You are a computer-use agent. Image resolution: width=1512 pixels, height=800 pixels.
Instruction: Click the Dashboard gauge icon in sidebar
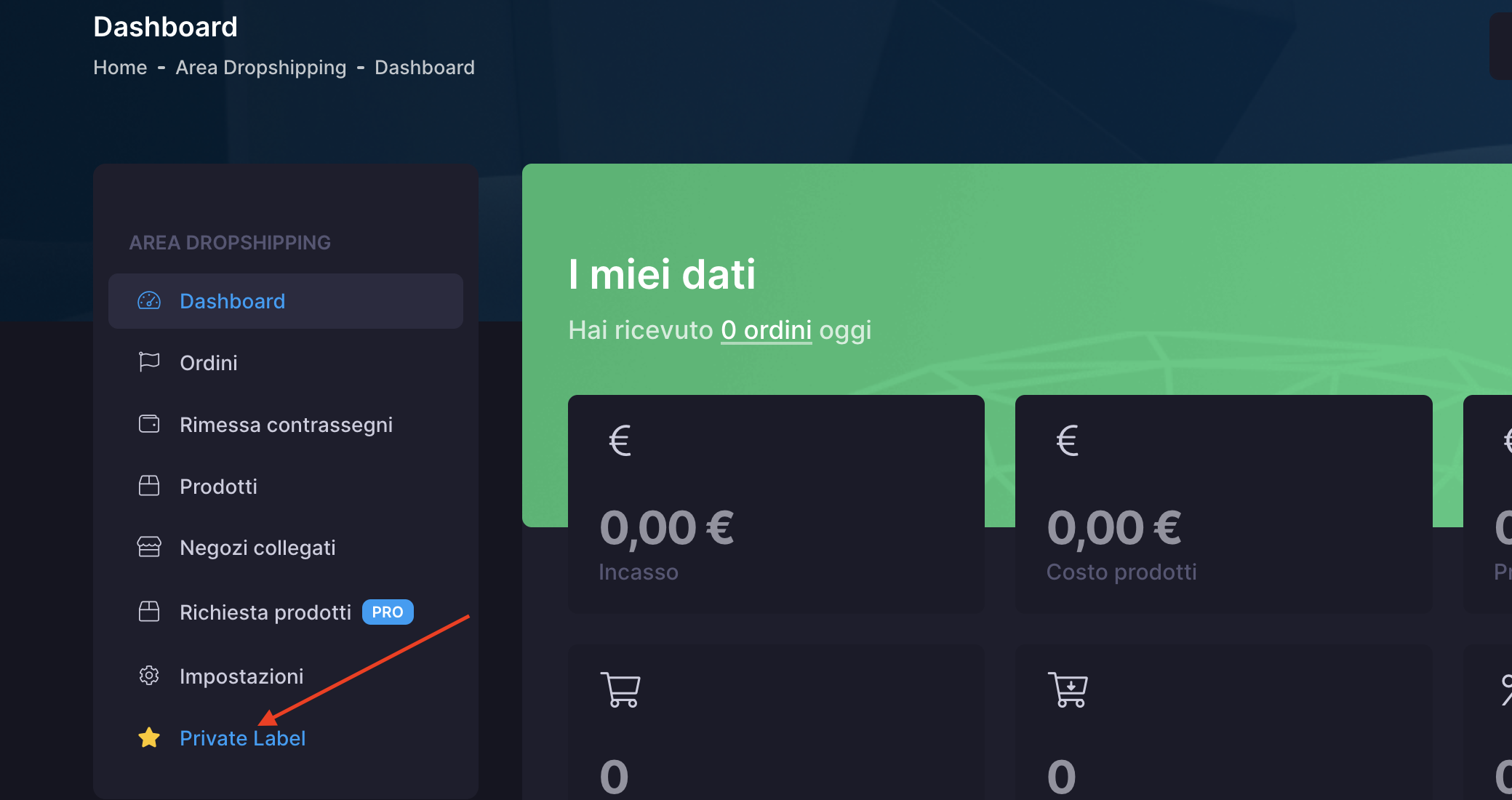pos(149,300)
